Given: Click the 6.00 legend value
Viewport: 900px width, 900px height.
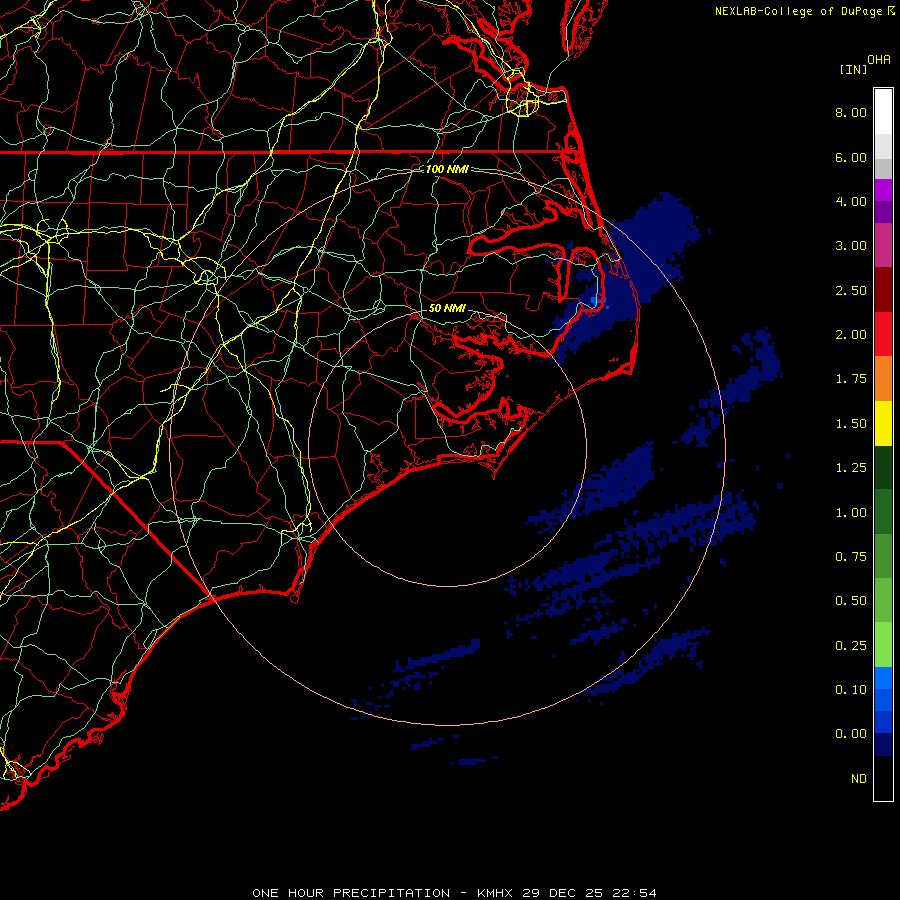Looking at the screenshot, I should 851,157.
